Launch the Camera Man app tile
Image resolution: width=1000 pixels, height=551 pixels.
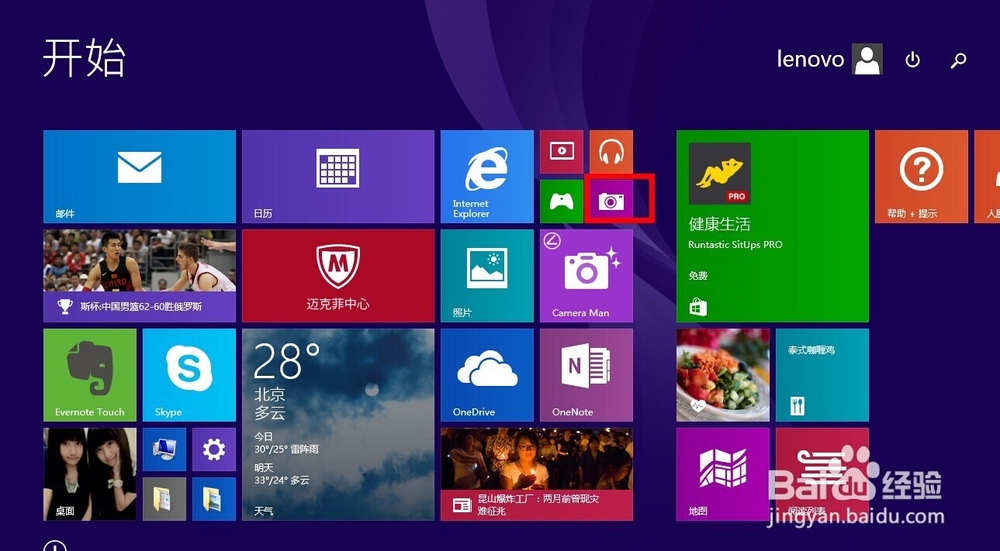586,276
